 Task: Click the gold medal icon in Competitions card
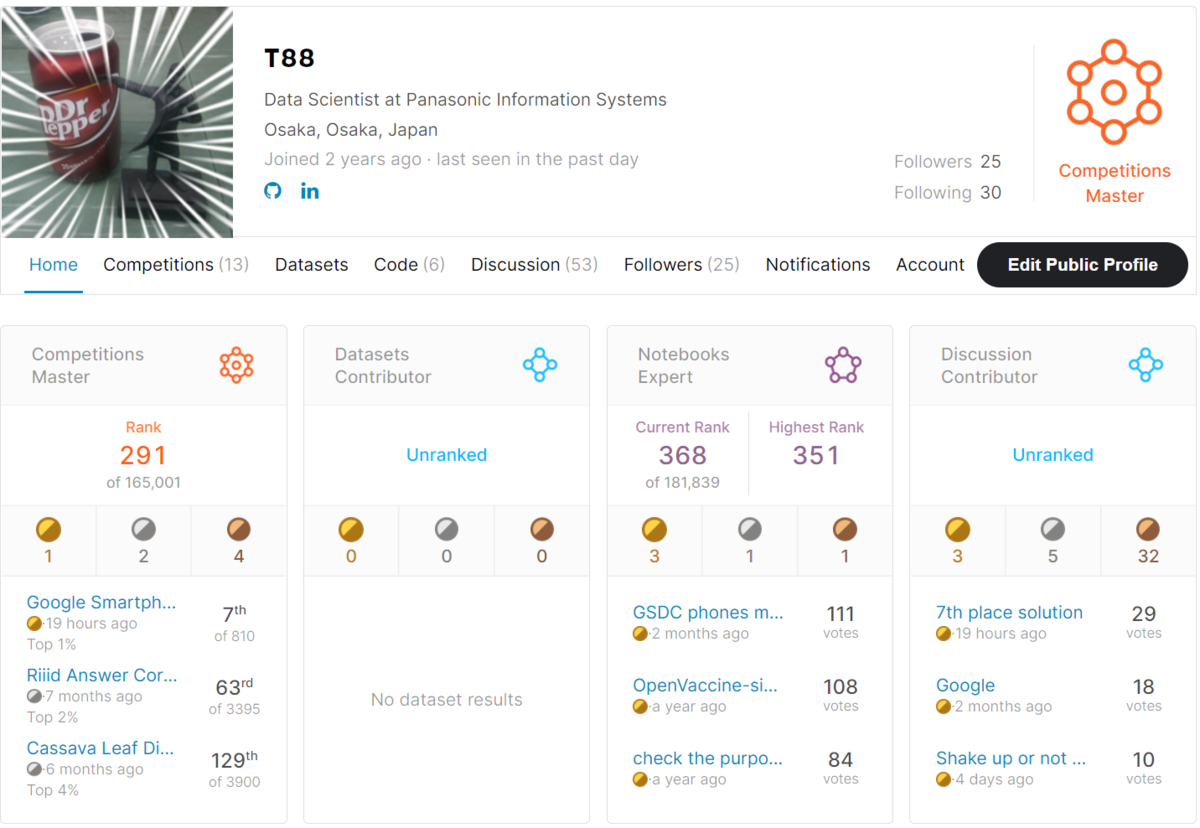pyautogui.click(x=48, y=529)
